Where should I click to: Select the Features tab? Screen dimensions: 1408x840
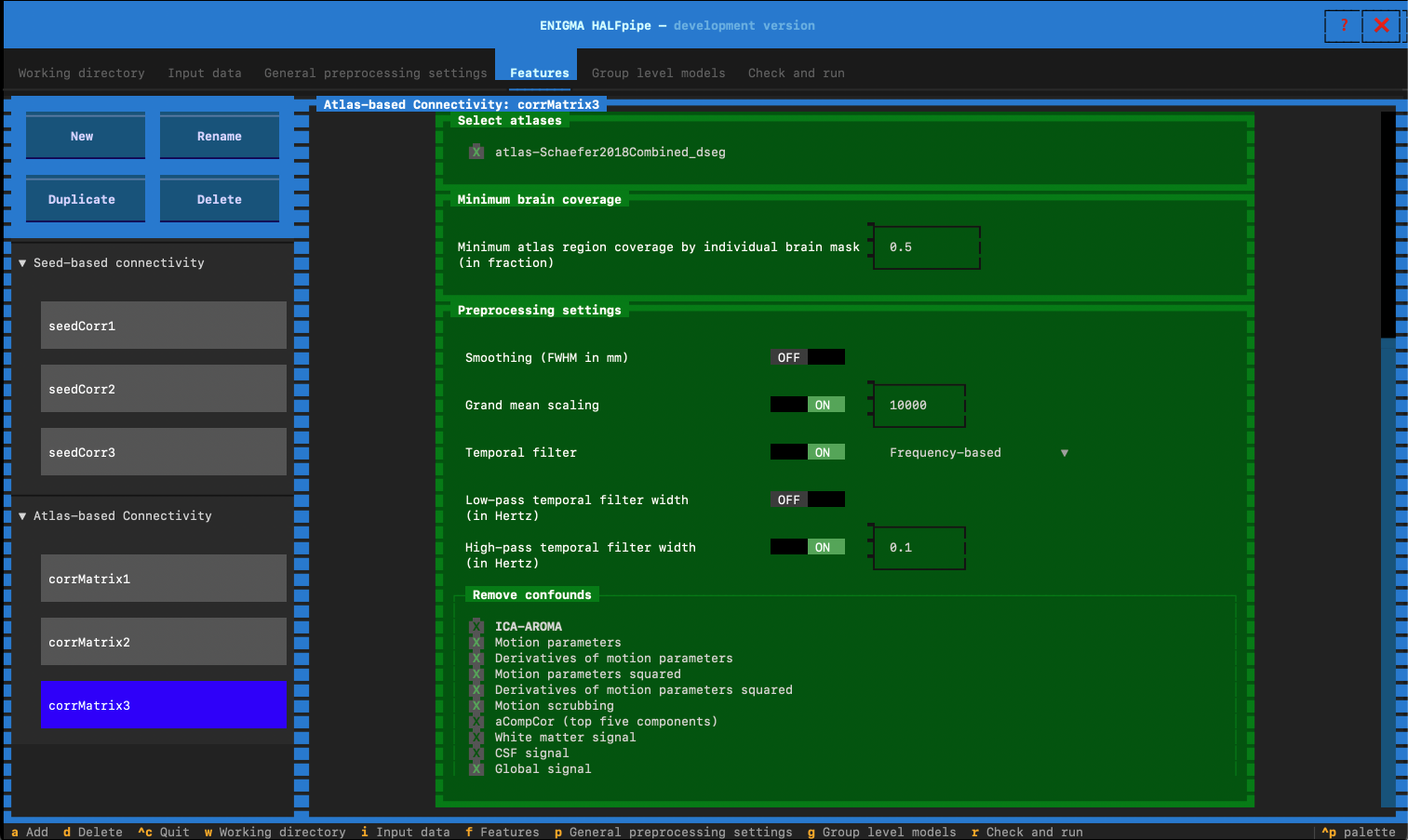click(540, 73)
